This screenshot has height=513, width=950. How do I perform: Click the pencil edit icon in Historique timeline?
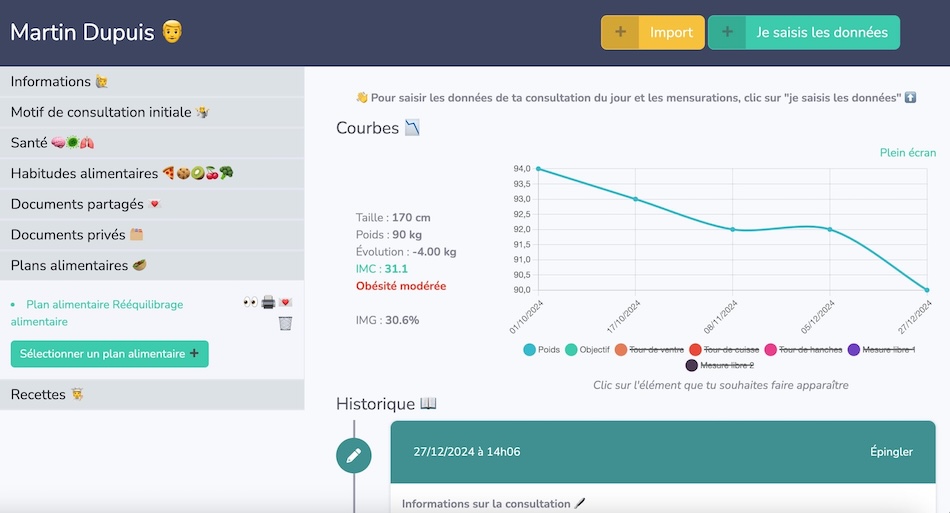pyautogui.click(x=353, y=455)
